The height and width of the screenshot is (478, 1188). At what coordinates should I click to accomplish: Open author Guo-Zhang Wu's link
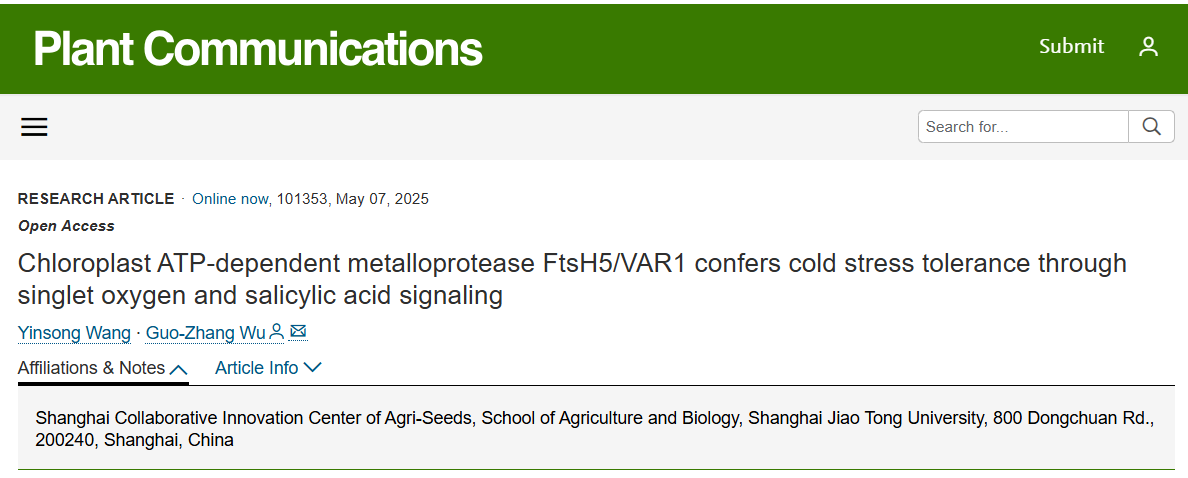tap(206, 333)
